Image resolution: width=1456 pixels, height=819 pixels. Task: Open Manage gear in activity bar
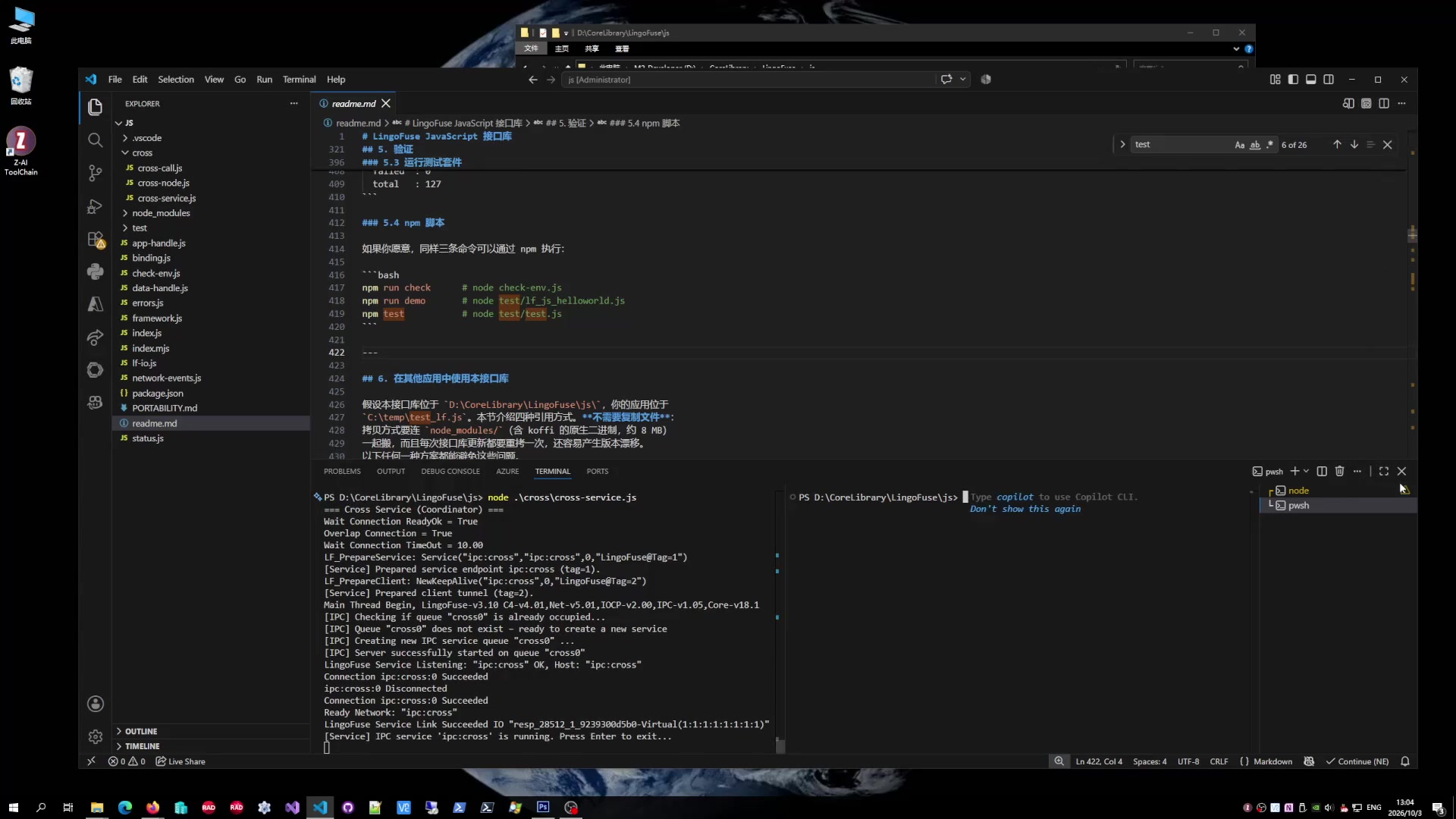click(x=95, y=736)
